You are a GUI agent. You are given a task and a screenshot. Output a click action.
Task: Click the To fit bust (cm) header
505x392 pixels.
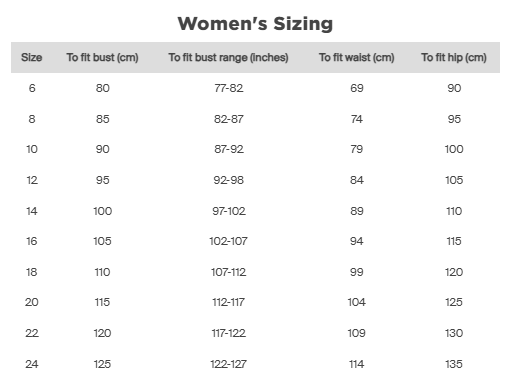[102, 57]
